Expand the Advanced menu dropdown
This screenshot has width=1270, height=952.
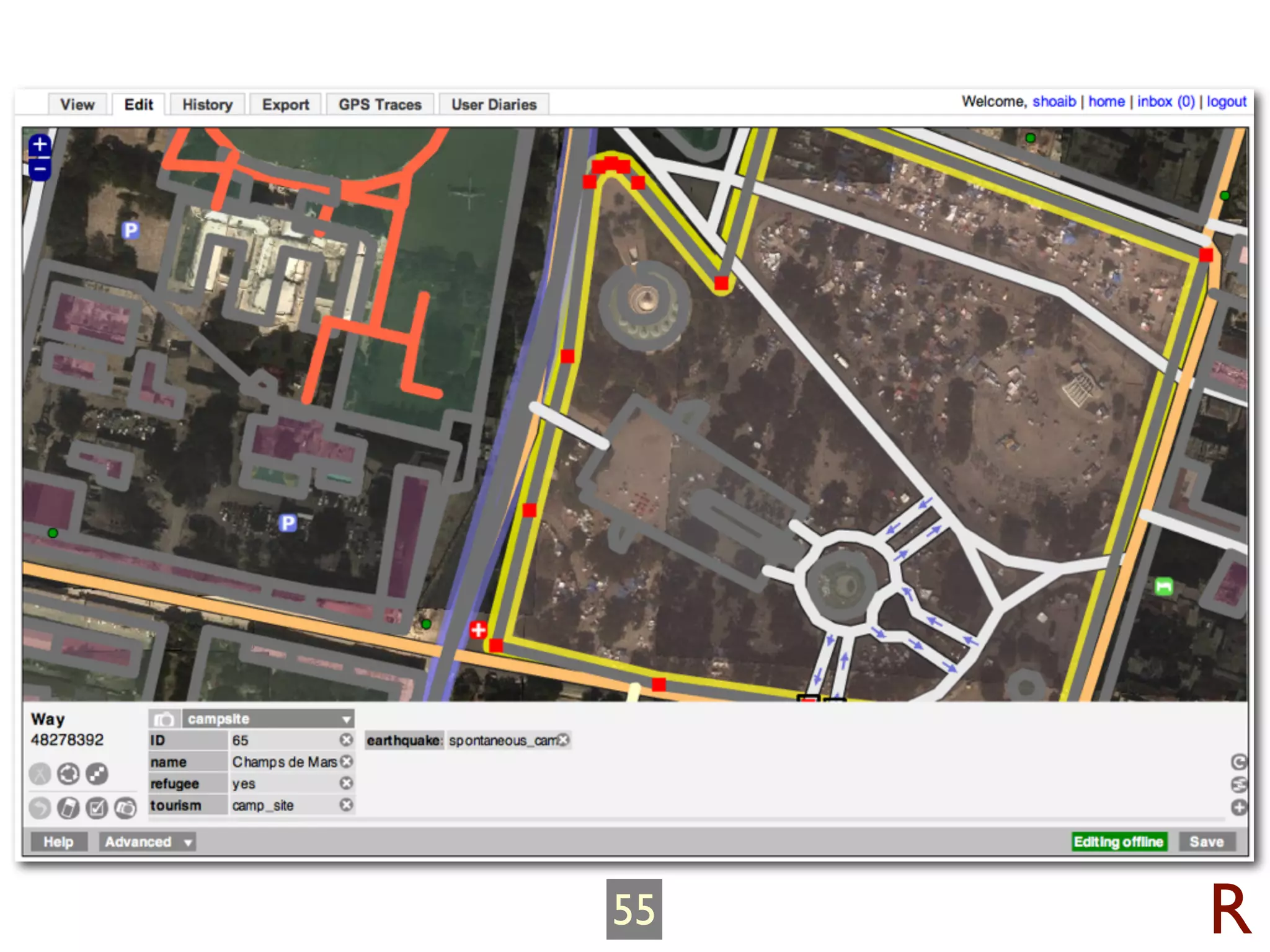click(x=147, y=842)
